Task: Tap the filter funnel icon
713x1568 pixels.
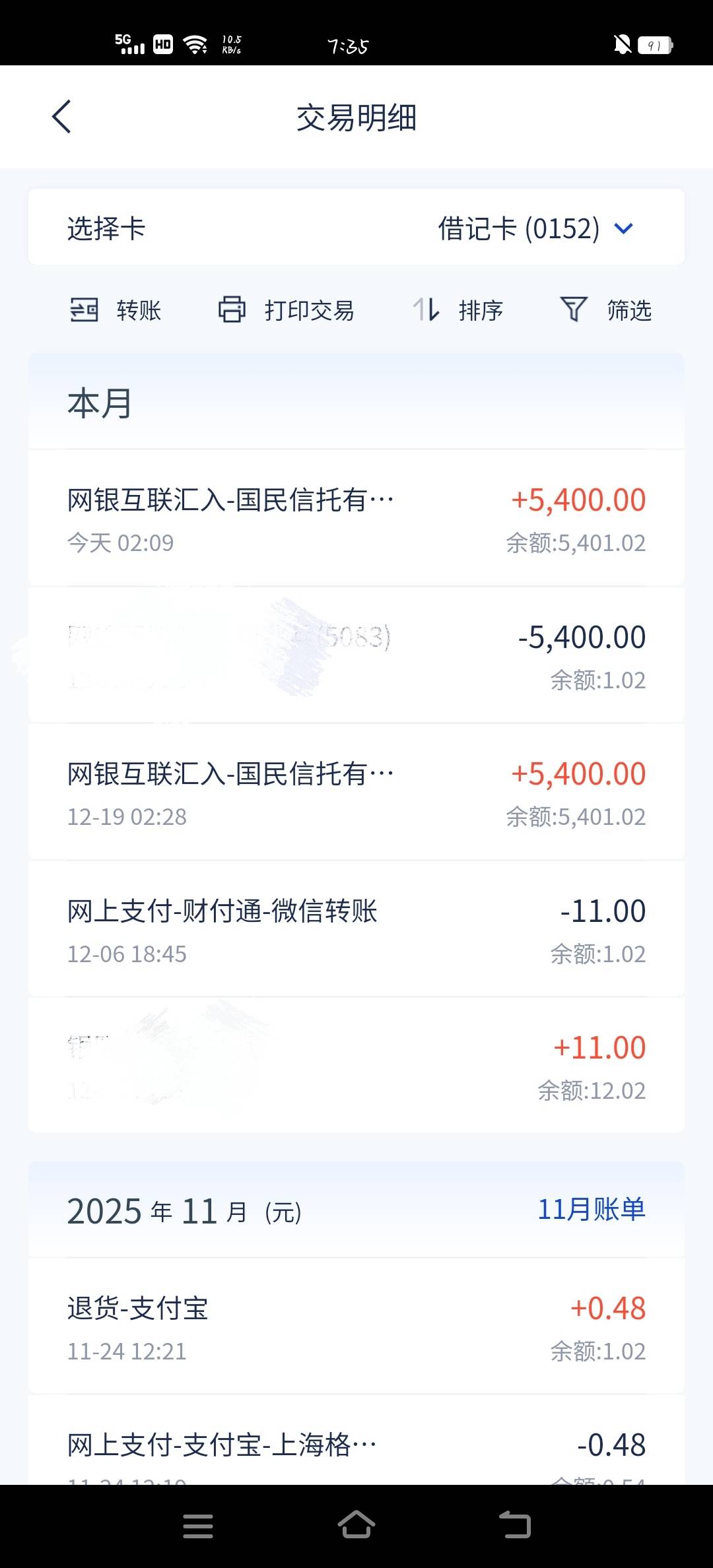Action: [573, 310]
